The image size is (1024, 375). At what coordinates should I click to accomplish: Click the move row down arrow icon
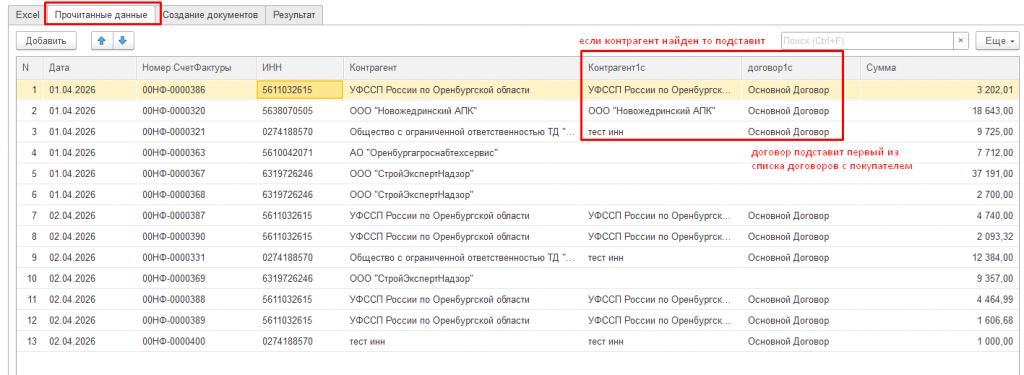coord(122,41)
